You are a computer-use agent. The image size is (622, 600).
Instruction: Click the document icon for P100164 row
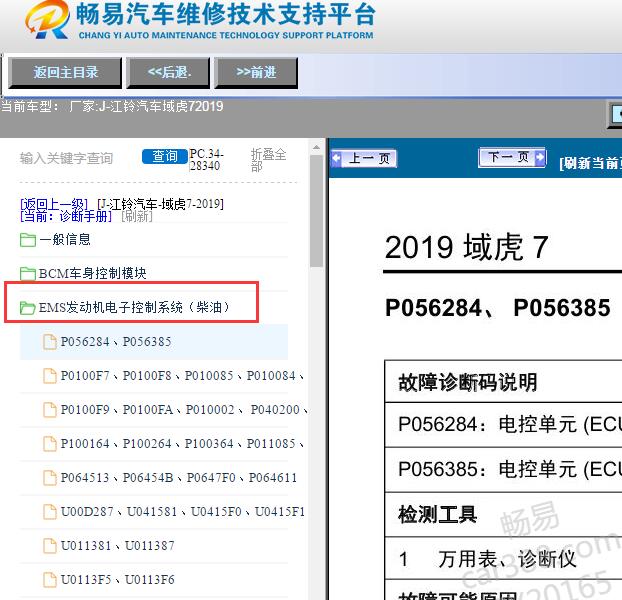click(x=50, y=444)
